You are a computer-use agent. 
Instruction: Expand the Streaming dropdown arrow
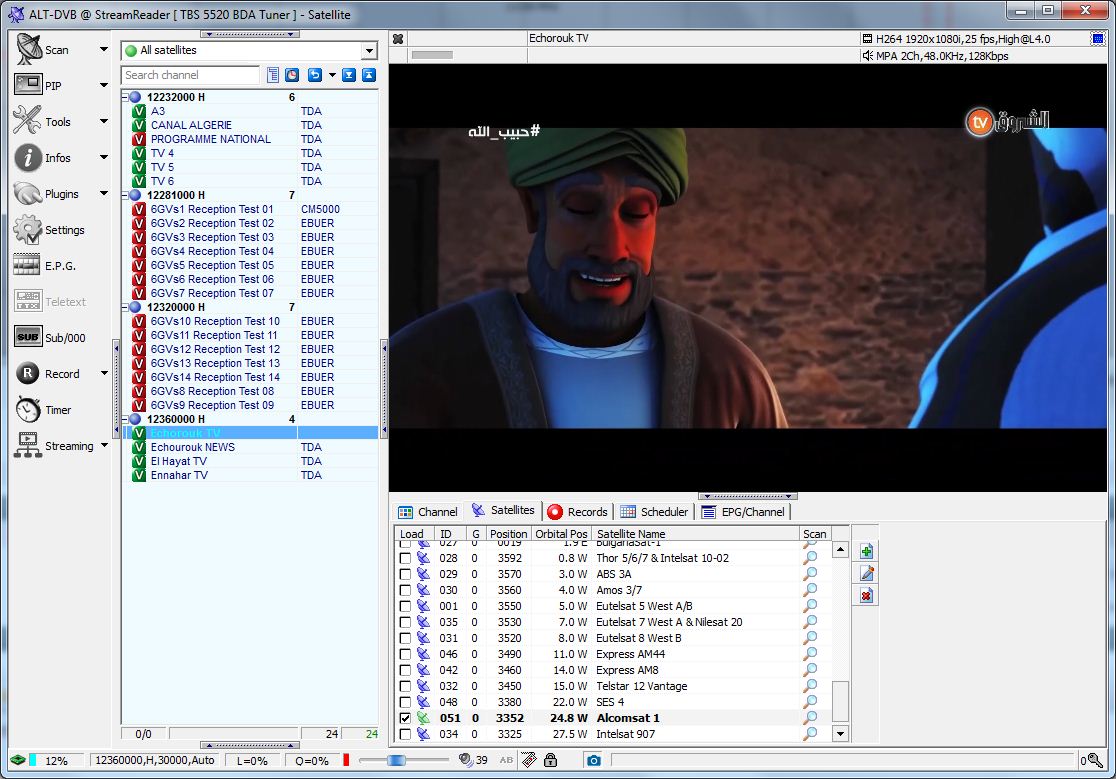pos(104,445)
